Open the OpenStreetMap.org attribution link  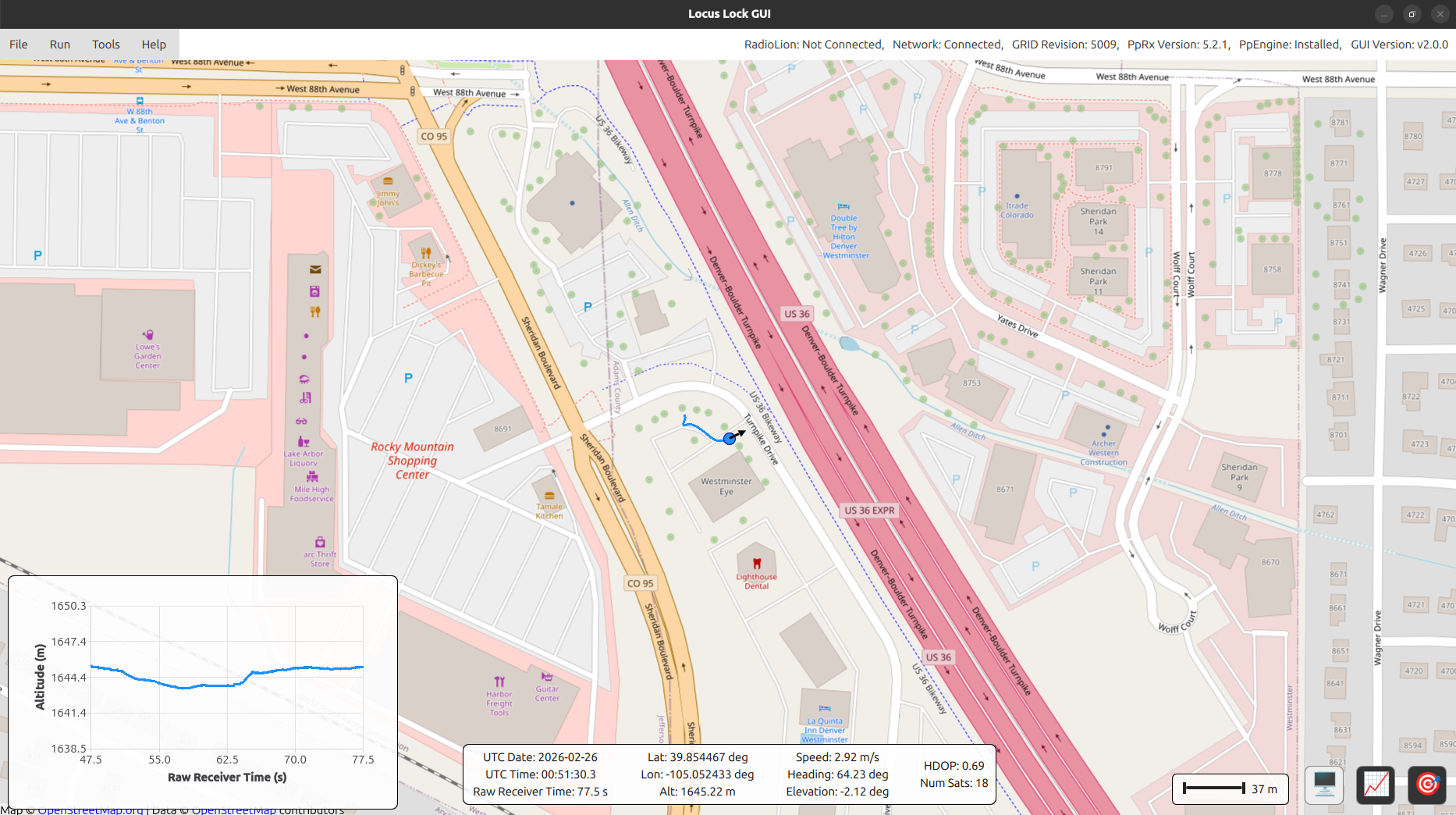pyautogui.click(x=91, y=810)
